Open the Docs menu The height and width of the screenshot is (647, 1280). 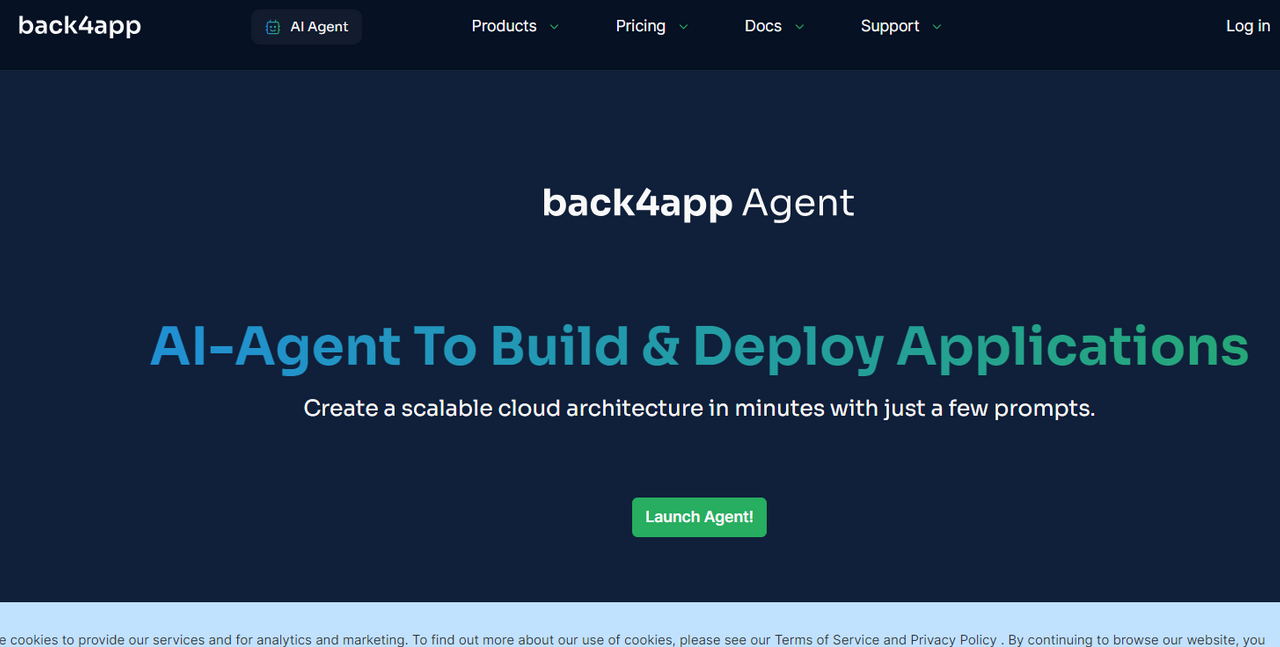[763, 26]
